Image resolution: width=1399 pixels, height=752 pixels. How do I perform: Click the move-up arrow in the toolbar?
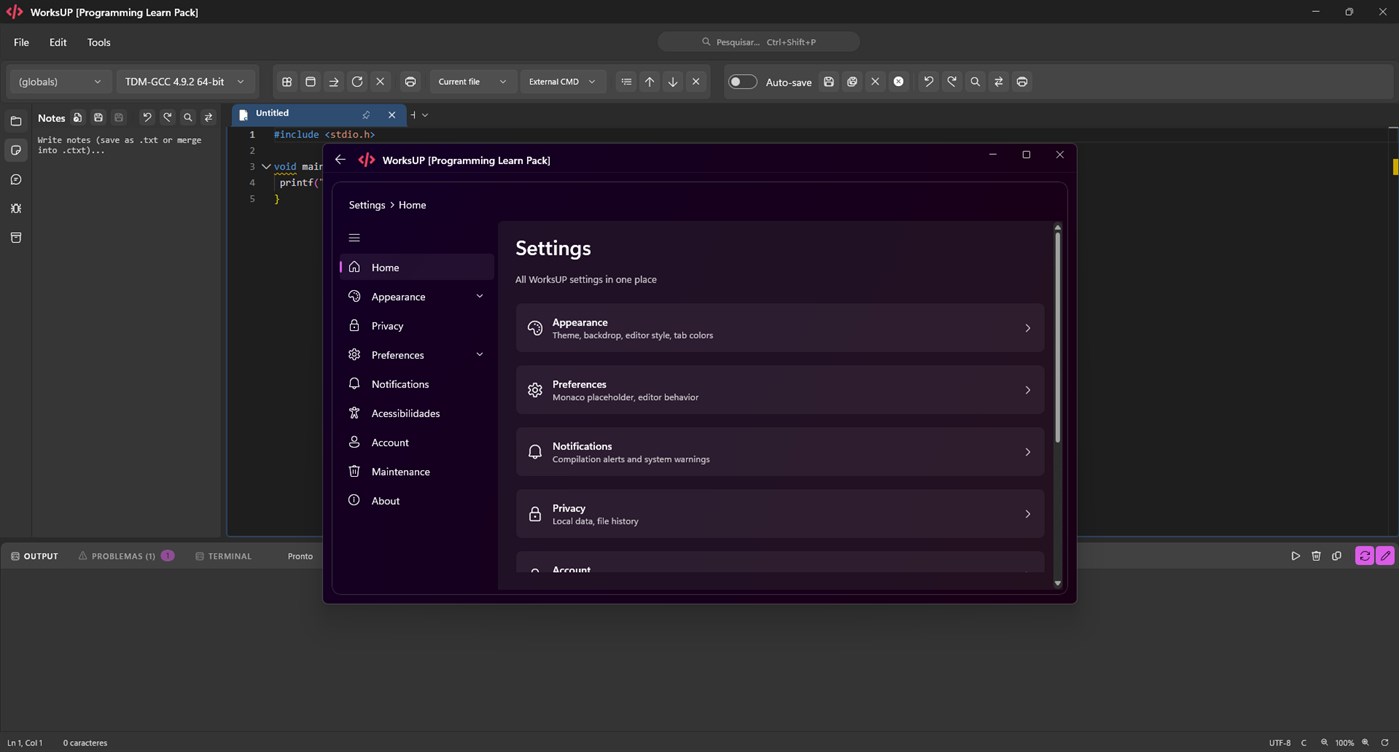pos(649,82)
